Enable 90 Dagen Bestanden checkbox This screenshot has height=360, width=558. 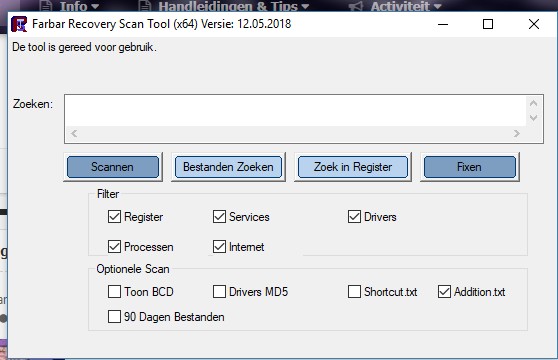pos(114,316)
